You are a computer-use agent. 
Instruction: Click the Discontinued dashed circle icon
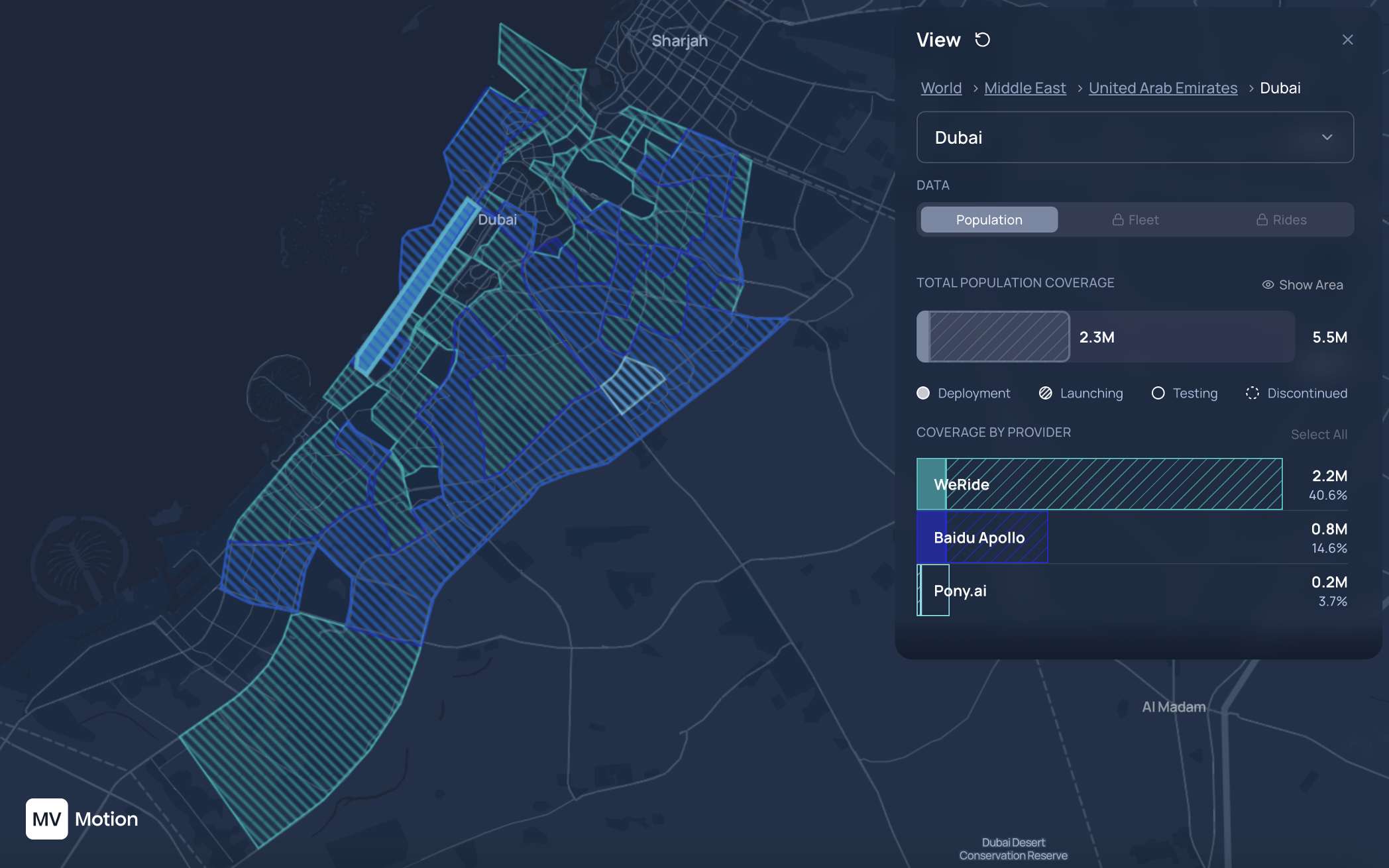click(x=1252, y=393)
